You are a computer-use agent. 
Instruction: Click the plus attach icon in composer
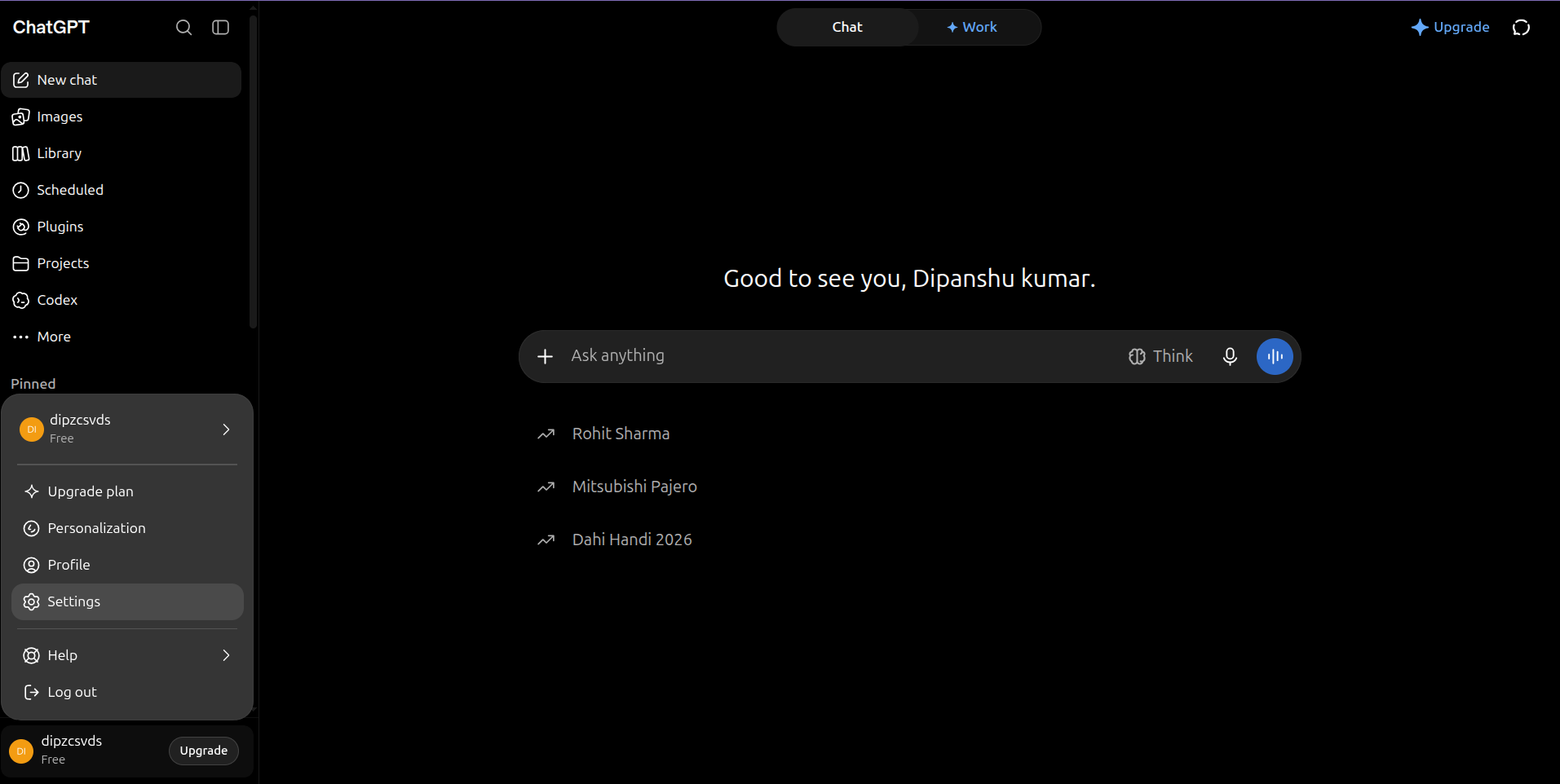point(546,356)
